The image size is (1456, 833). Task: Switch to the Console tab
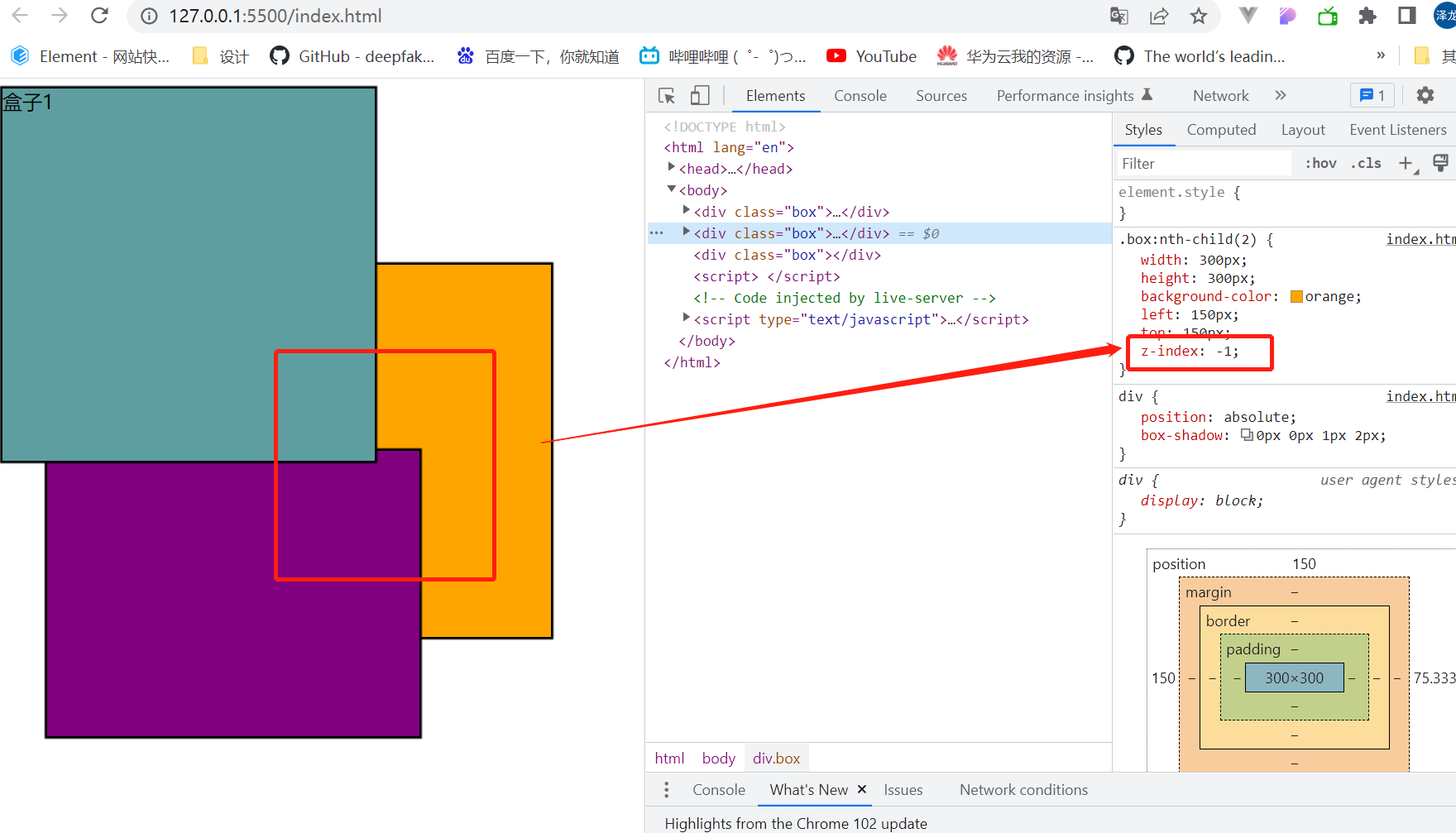click(x=860, y=96)
